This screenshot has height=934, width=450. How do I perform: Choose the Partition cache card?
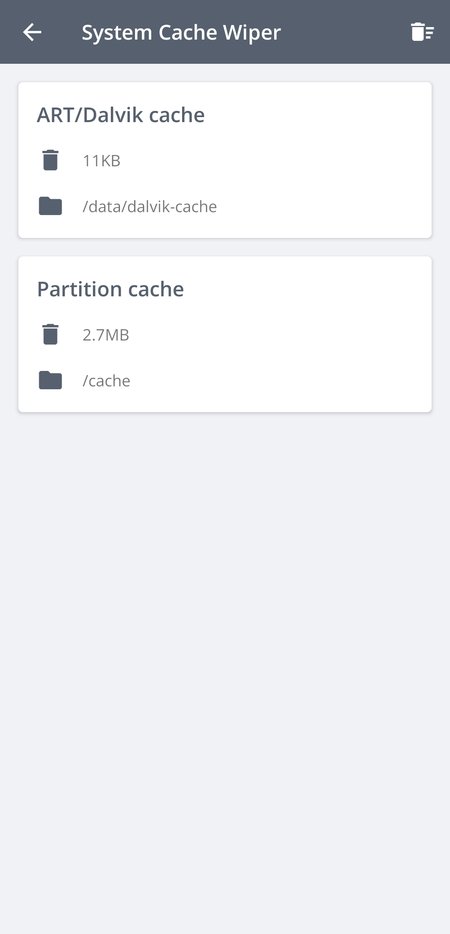pyautogui.click(x=225, y=334)
